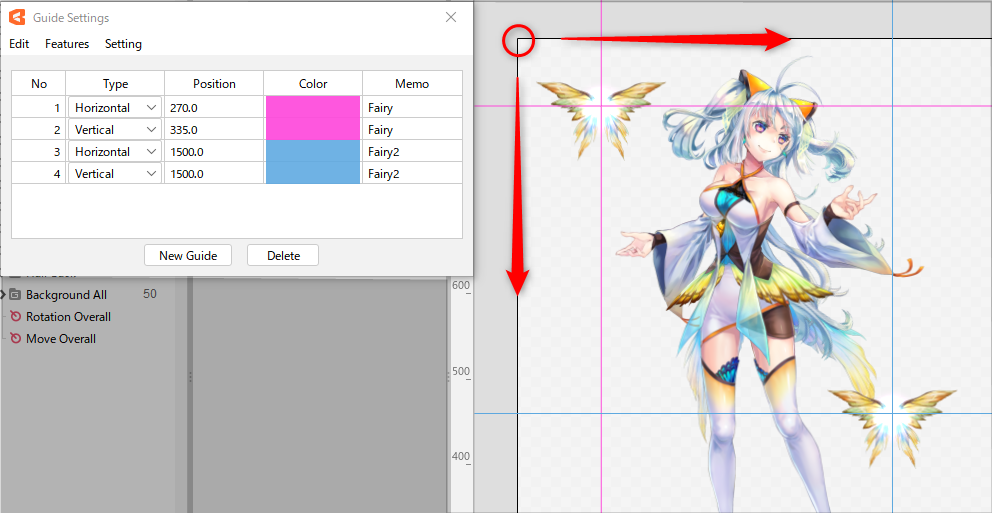992x513 pixels.
Task: Click the New Guide button
Action: 188,256
